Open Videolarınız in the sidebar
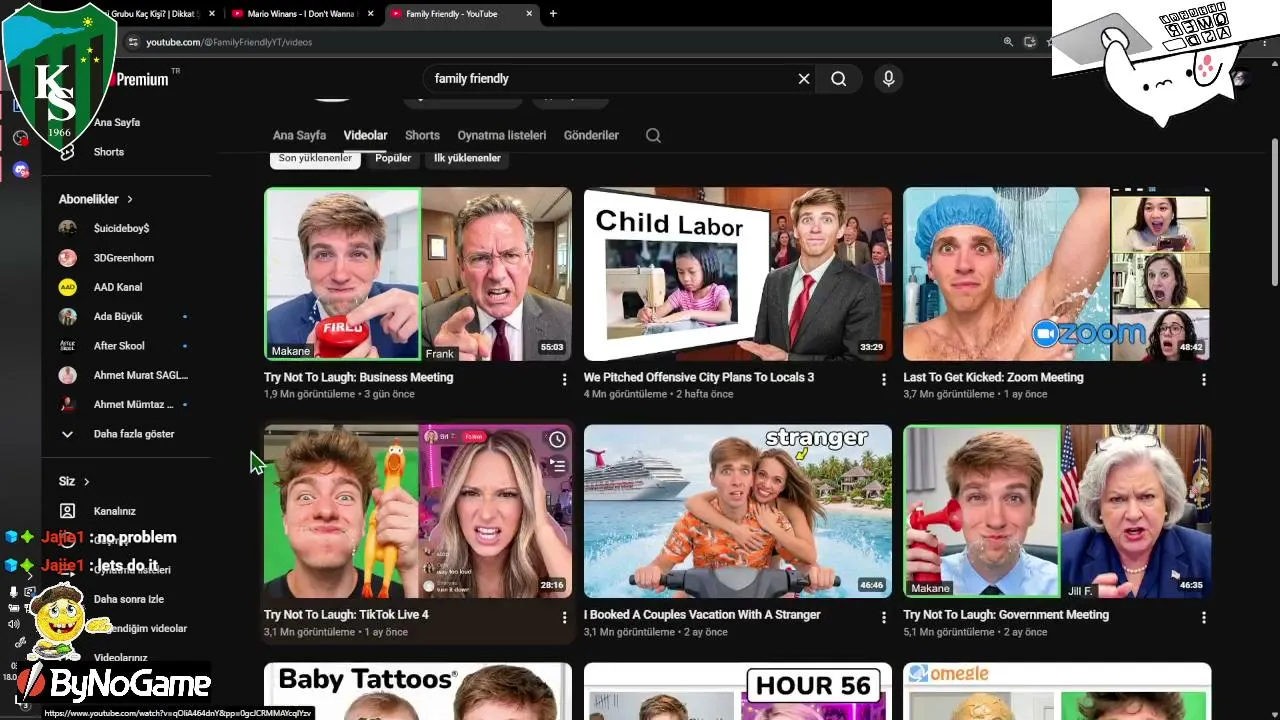 [x=120, y=658]
